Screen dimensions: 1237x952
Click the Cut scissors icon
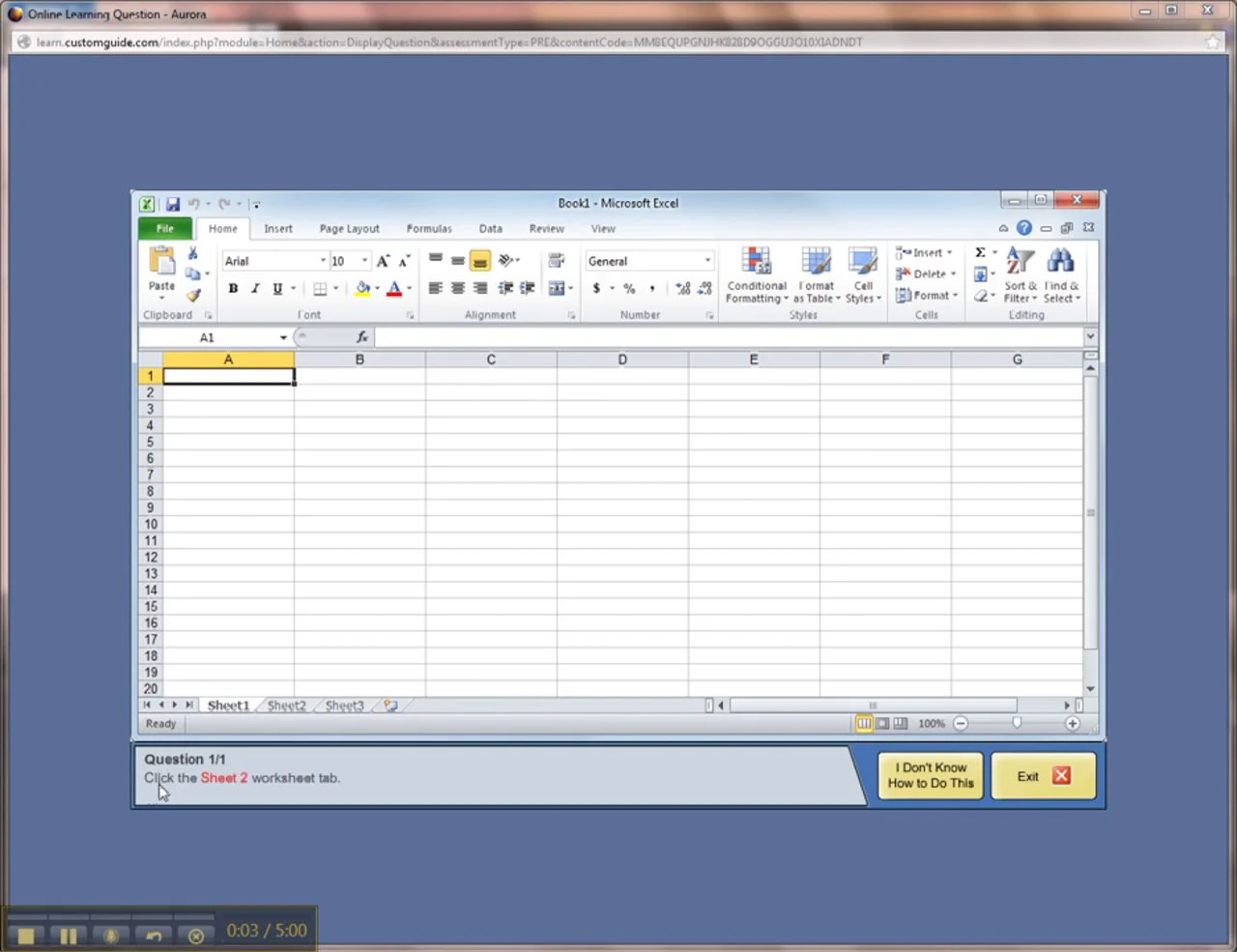[x=193, y=253]
